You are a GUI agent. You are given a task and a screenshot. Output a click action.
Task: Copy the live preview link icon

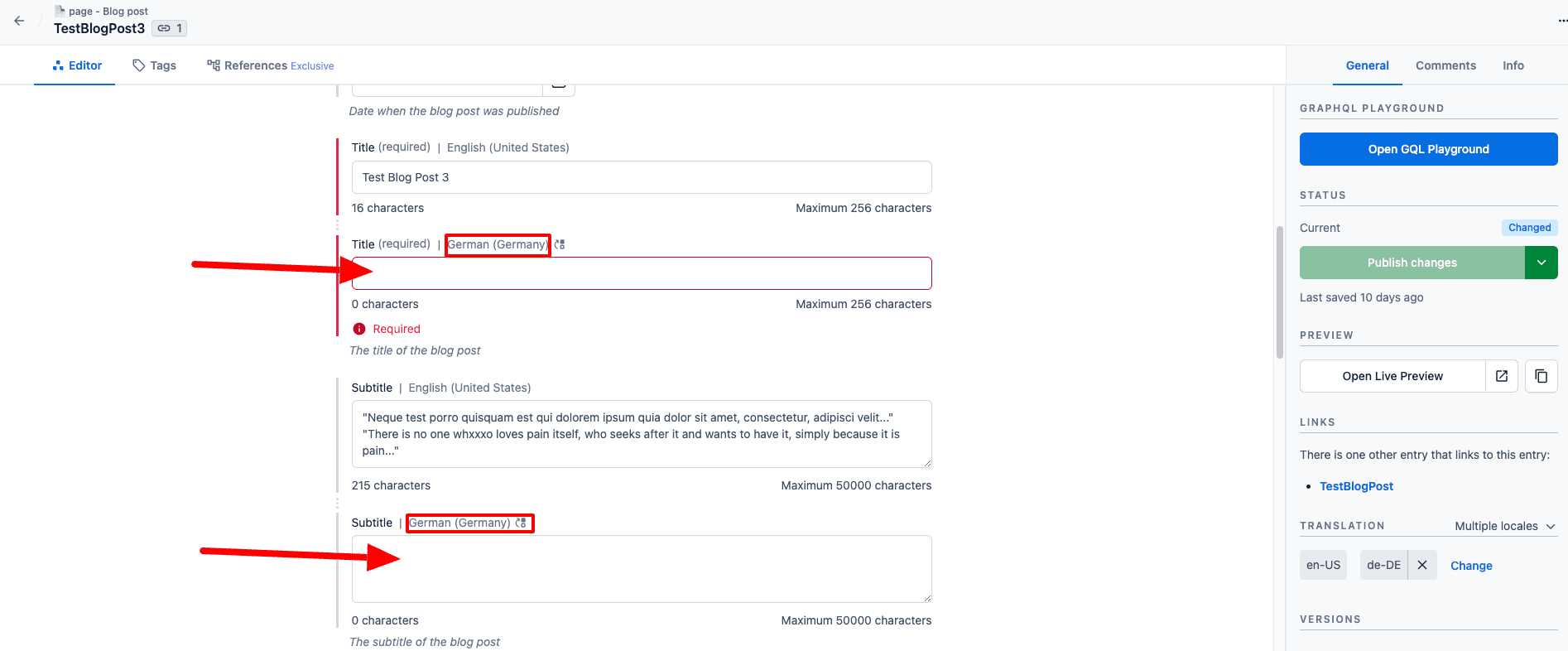[1541, 376]
